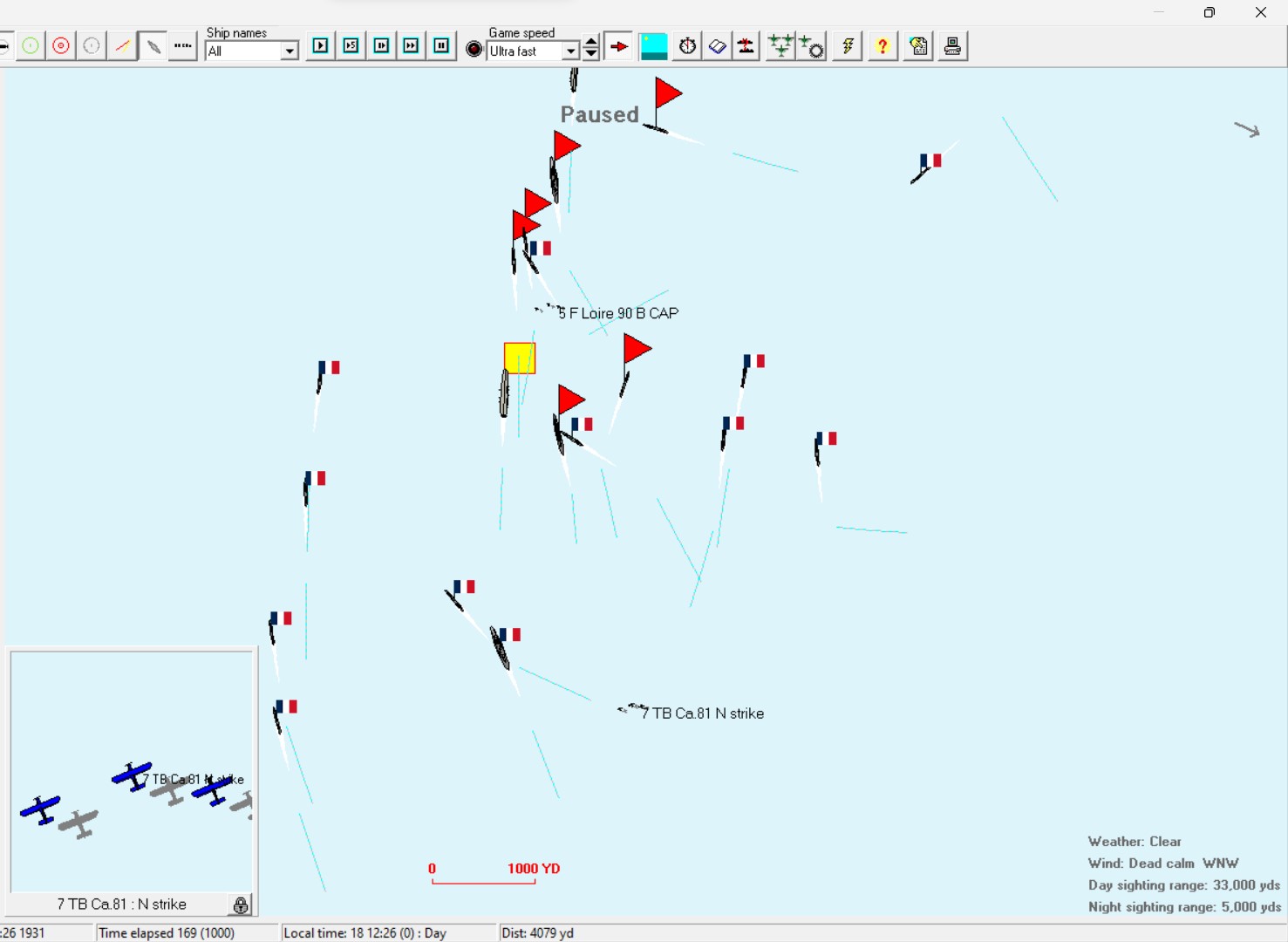
Task: Toggle the red and yellow lines toolbar button
Action: point(122,46)
